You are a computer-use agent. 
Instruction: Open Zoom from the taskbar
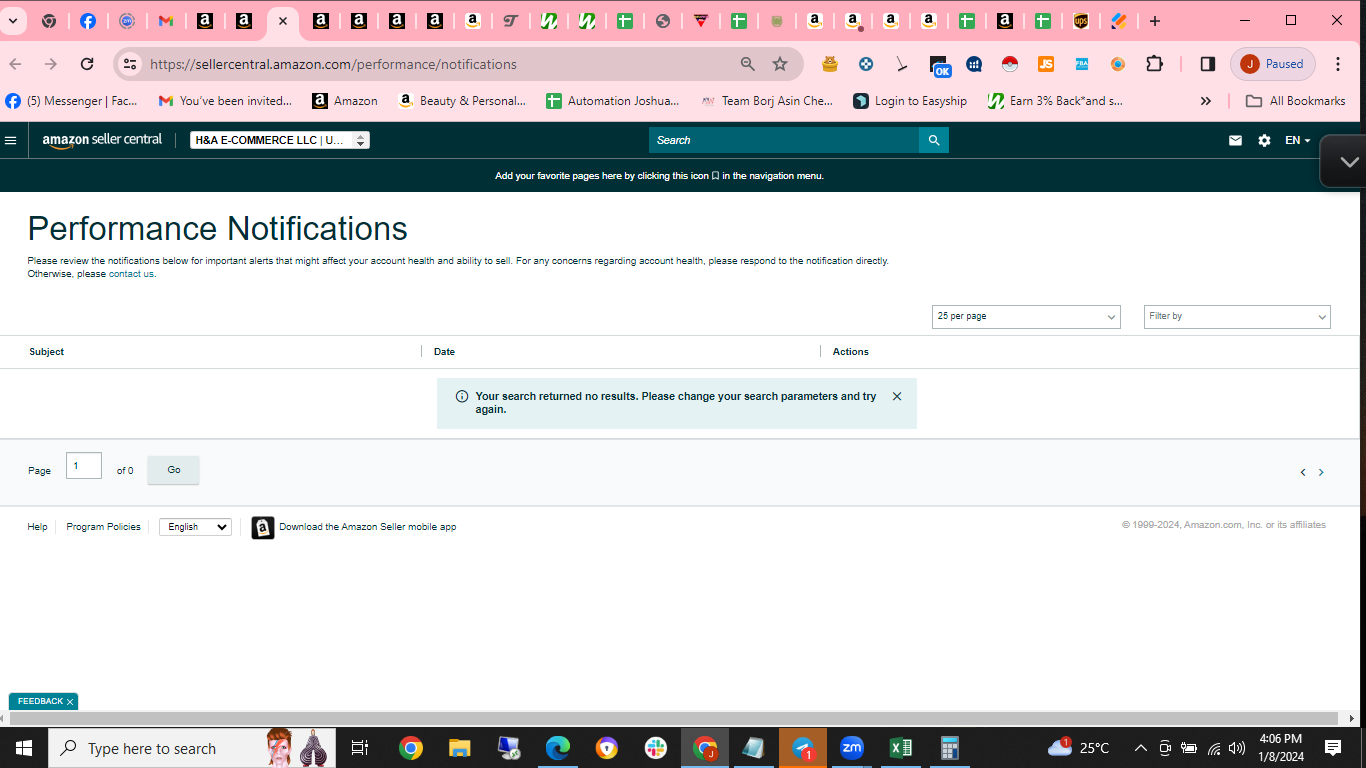(852, 748)
